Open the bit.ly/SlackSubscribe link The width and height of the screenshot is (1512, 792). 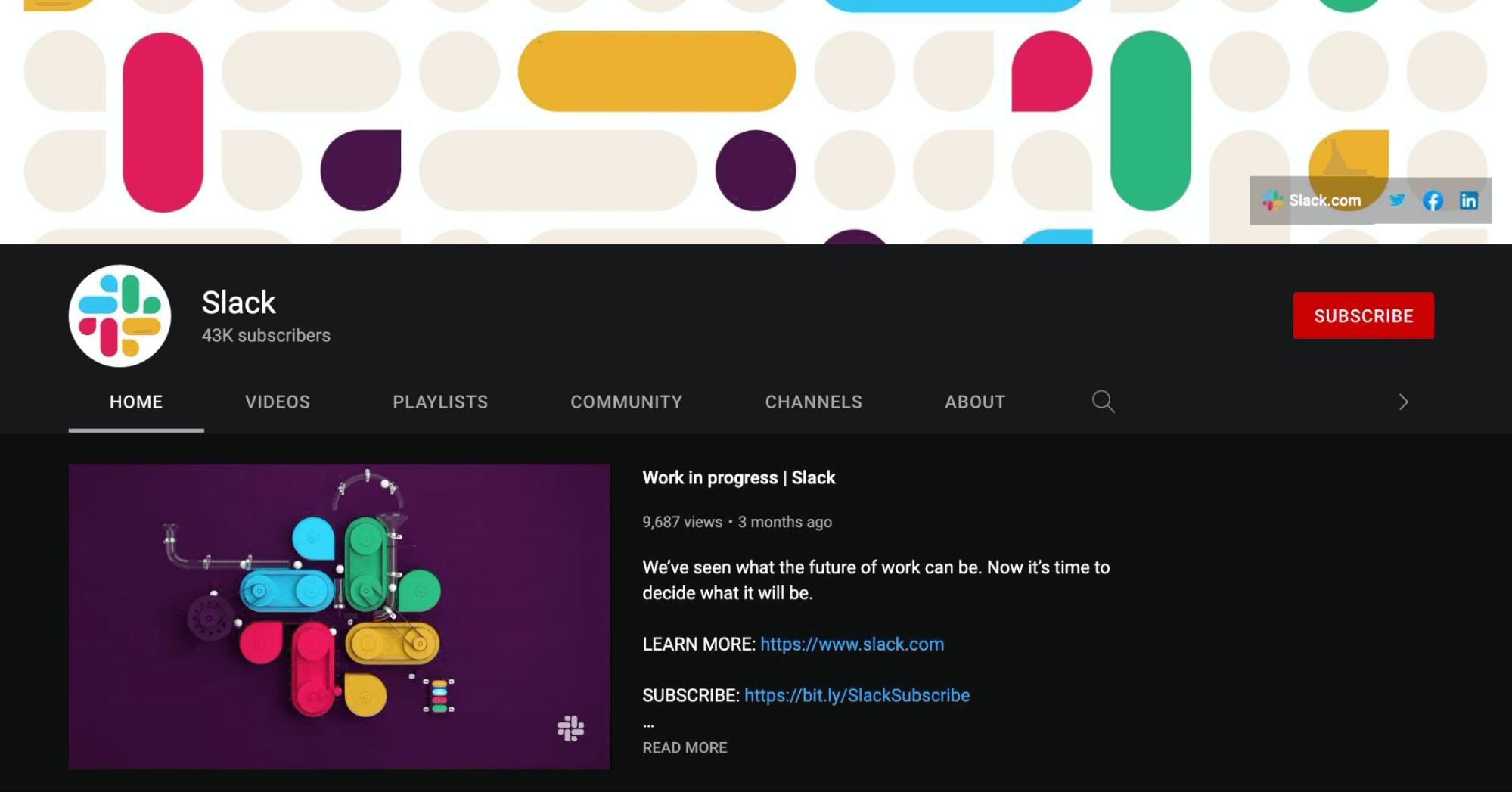[x=857, y=695]
